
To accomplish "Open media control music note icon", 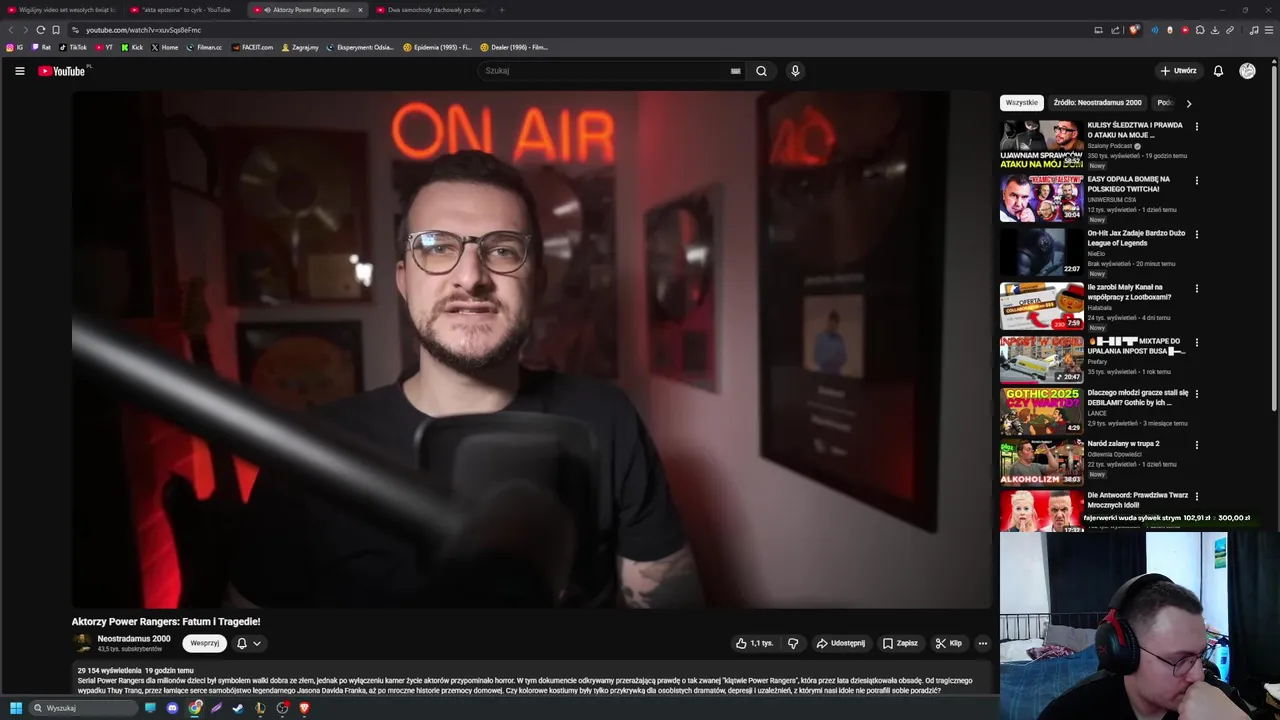I will coord(1254,30).
